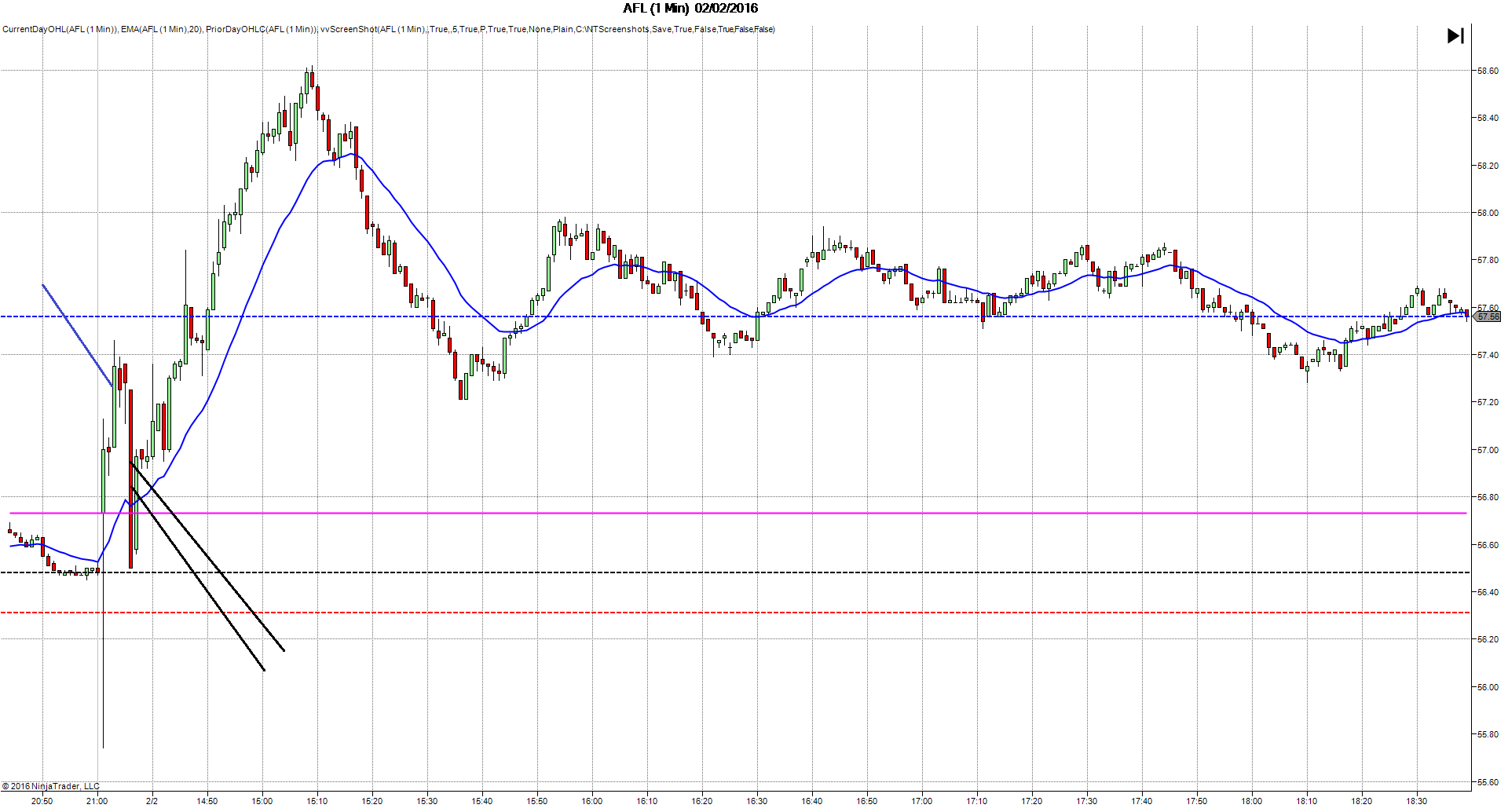Screen dimensions: 1508x812
Task: Click time label 16:20
Action: point(702,801)
